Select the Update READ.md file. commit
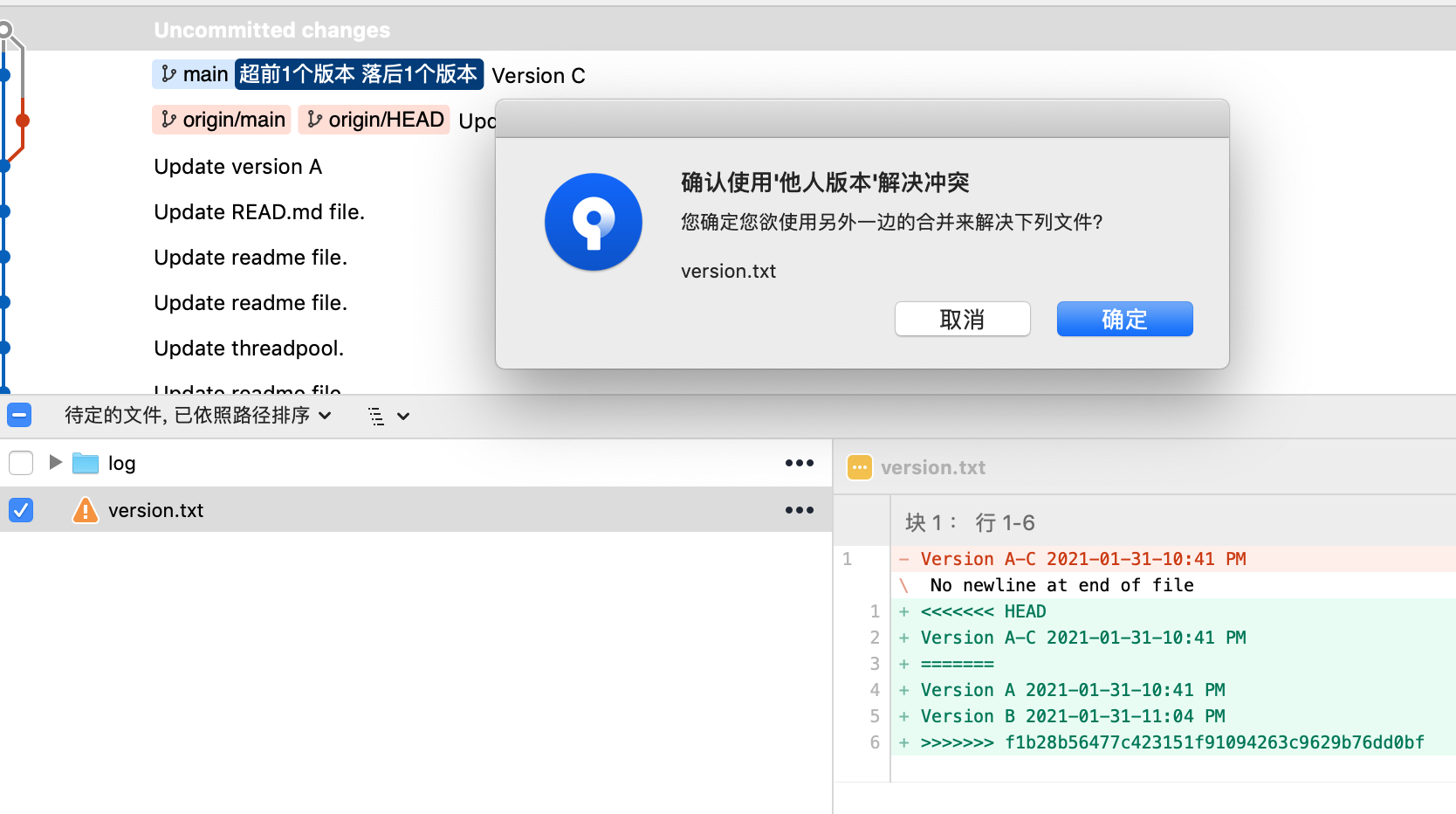This screenshot has width=1456, height=814. pyautogui.click(x=259, y=211)
